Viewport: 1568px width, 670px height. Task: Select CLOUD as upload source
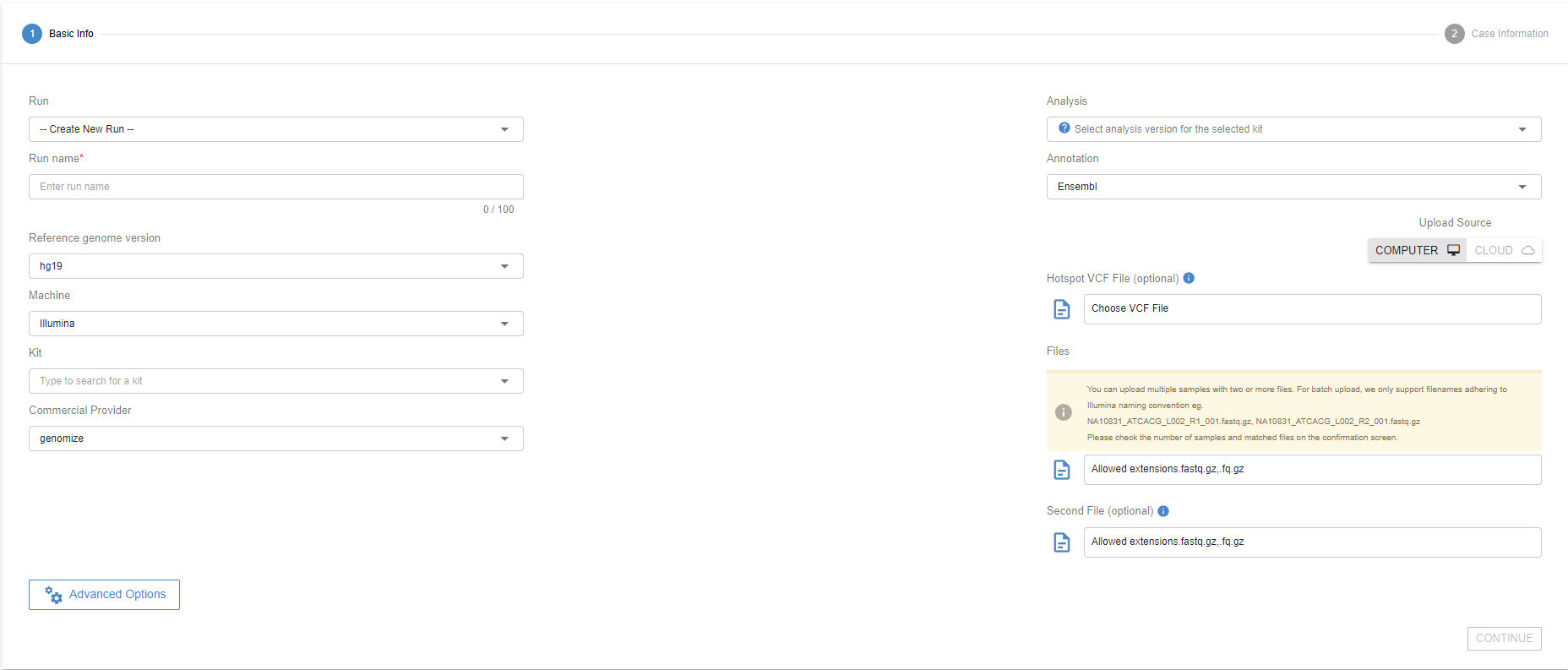(x=1505, y=250)
